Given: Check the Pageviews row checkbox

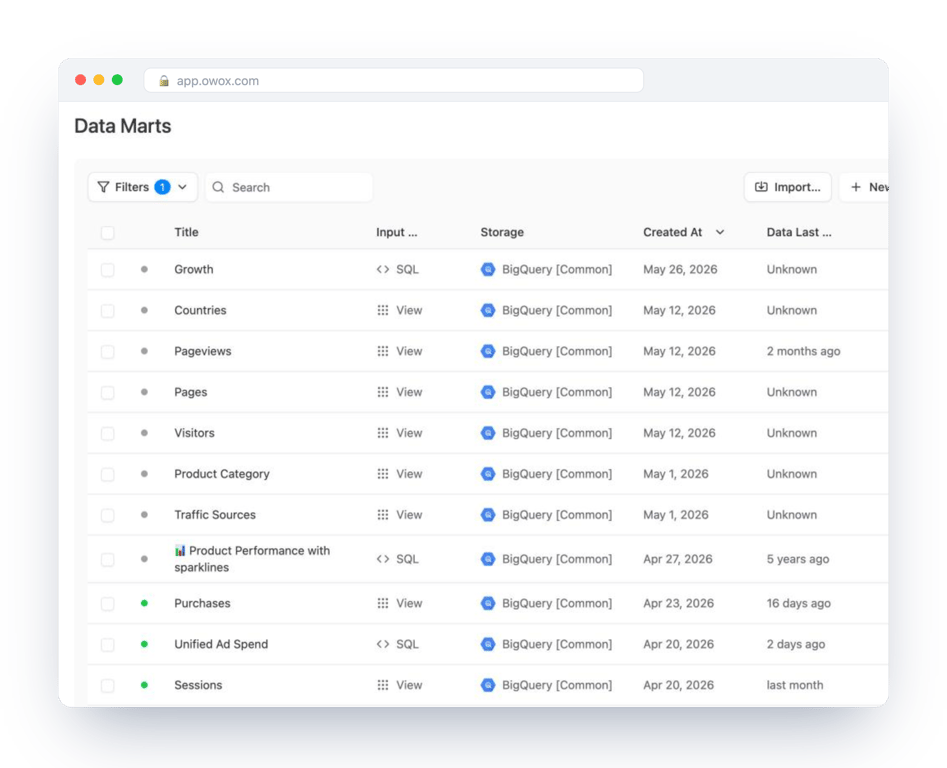Looking at the screenshot, I should pyautogui.click(x=108, y=351).
